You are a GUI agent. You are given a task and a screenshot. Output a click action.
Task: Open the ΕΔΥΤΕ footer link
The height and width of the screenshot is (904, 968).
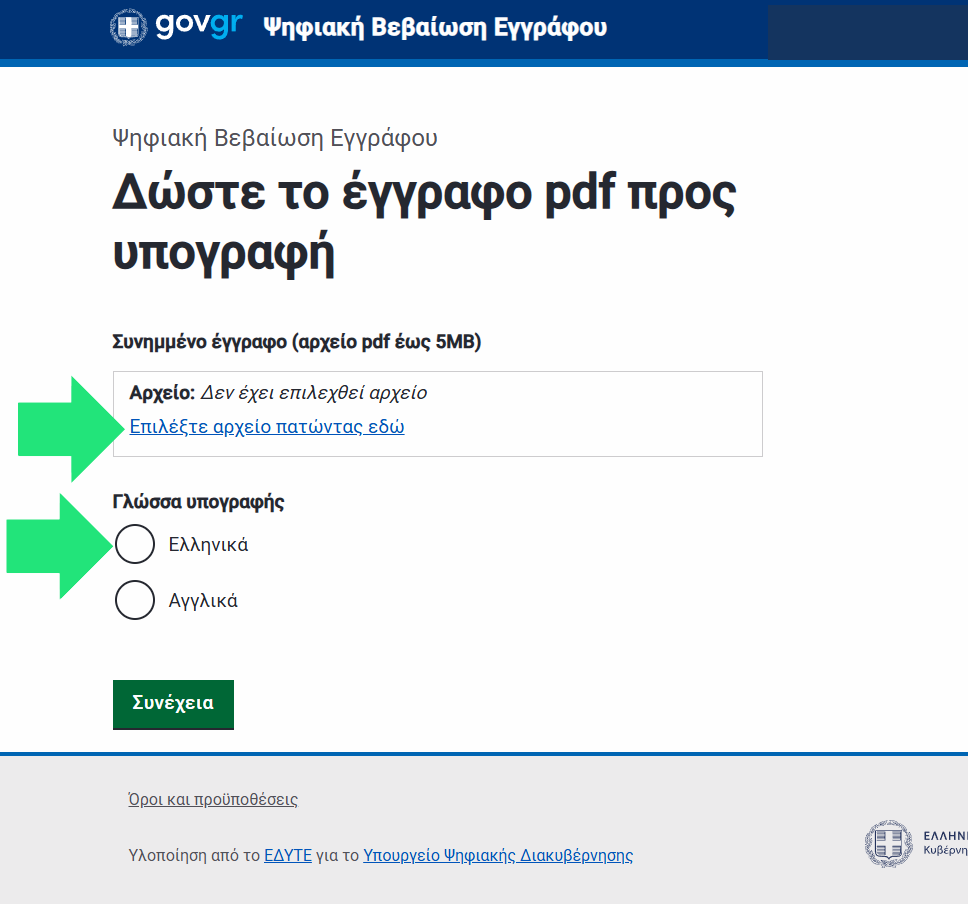click(288, 855)
